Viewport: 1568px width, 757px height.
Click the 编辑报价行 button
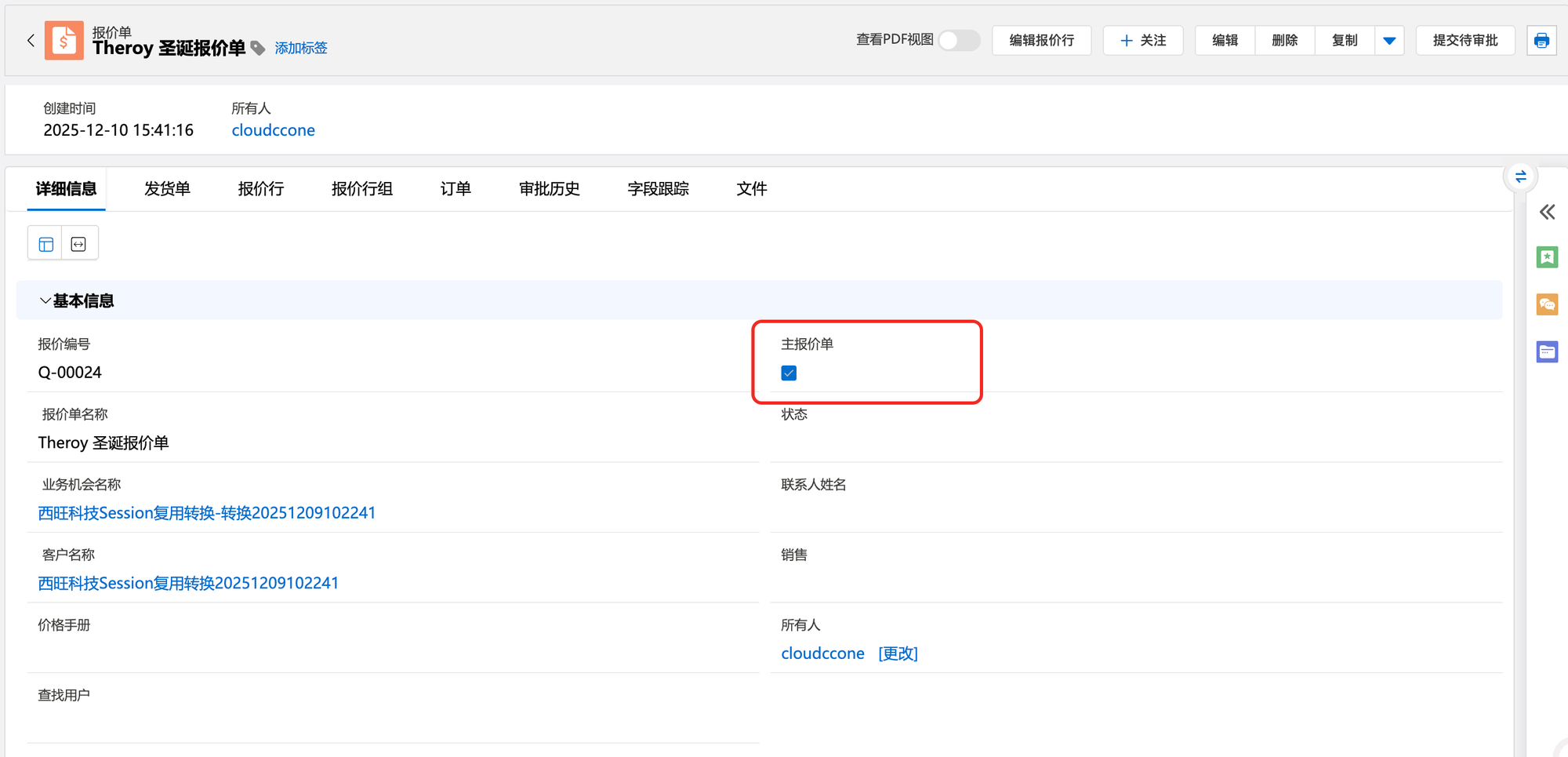[x=1041, y=41]
